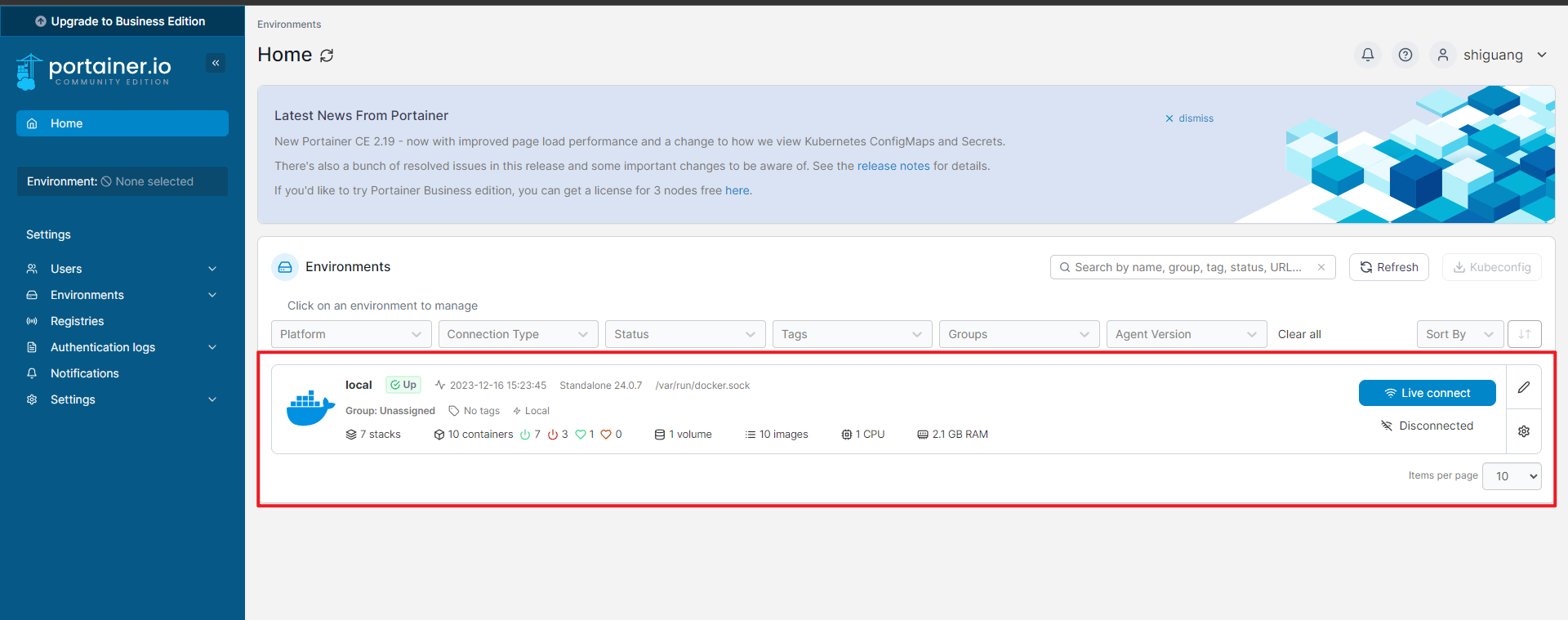This screenshot has width=1568, height=620.
Task: Click the Refresh environments button
Action: tap(1389, 267)
